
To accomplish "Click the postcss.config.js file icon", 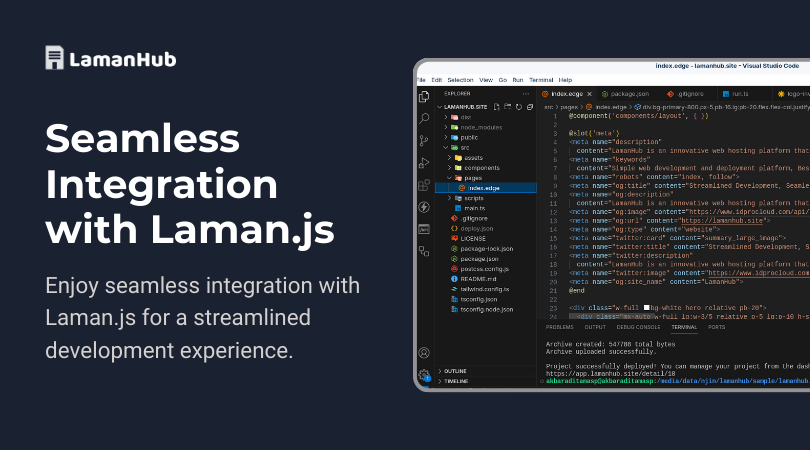I will (454, 269).
